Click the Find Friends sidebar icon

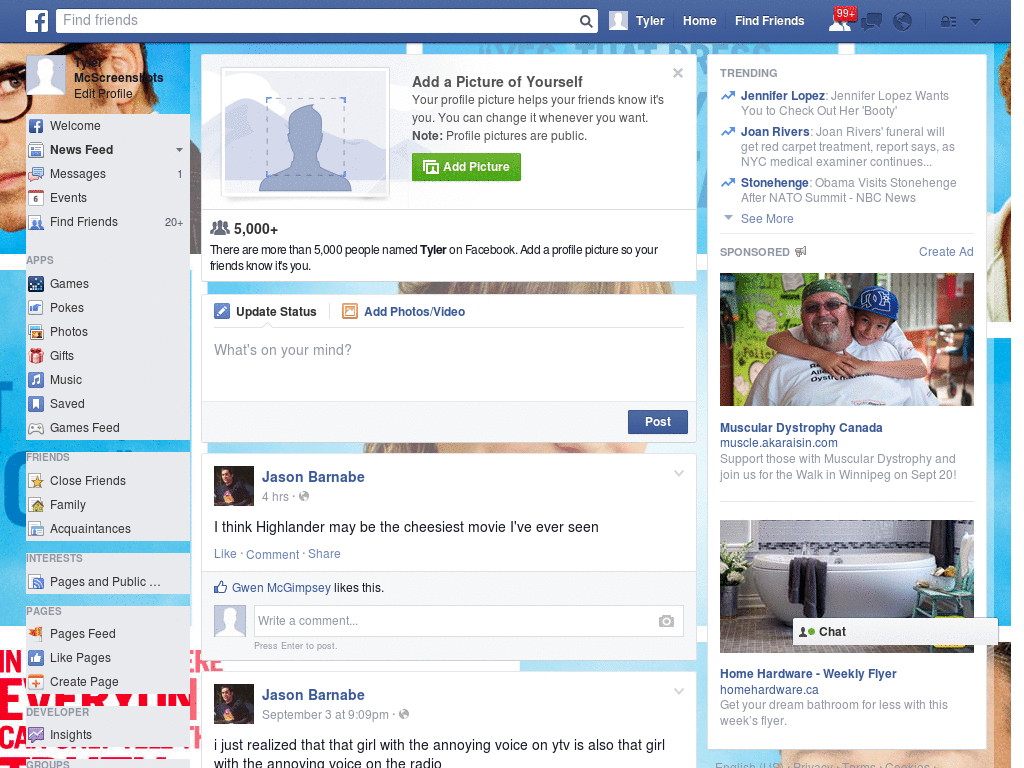click(x=36, y=223)
